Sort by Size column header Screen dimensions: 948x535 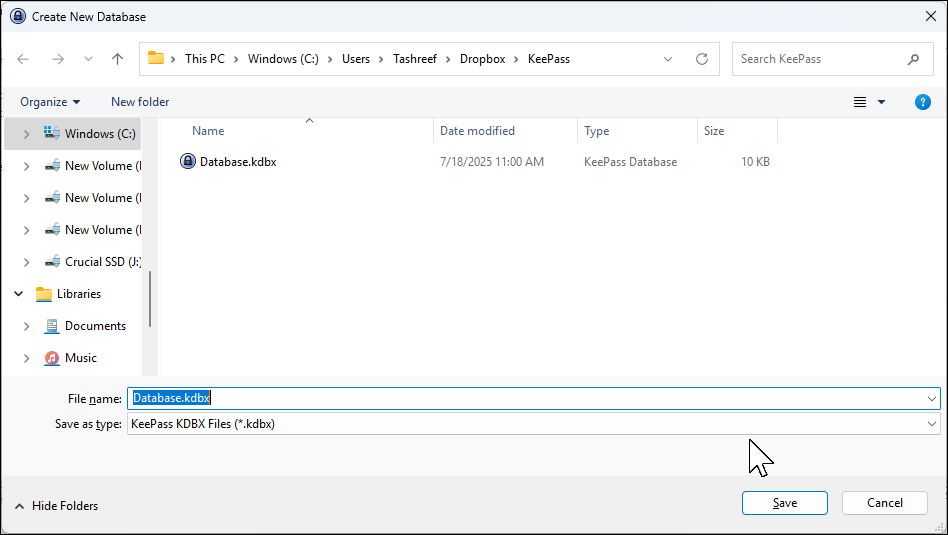click(x=713, y=131)
